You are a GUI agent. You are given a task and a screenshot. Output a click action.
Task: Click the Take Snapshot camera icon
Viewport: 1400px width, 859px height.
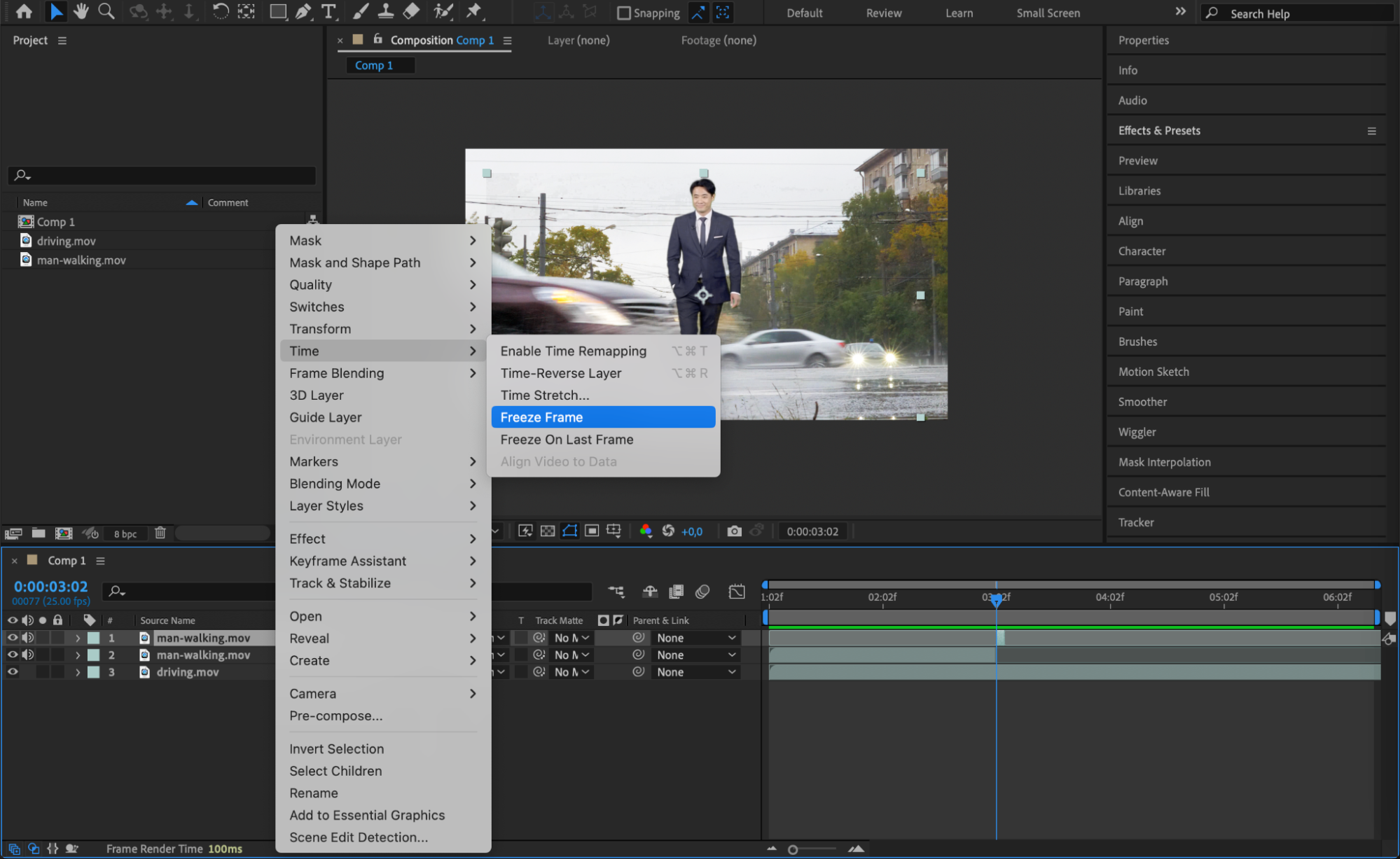(x=733, y=531)
